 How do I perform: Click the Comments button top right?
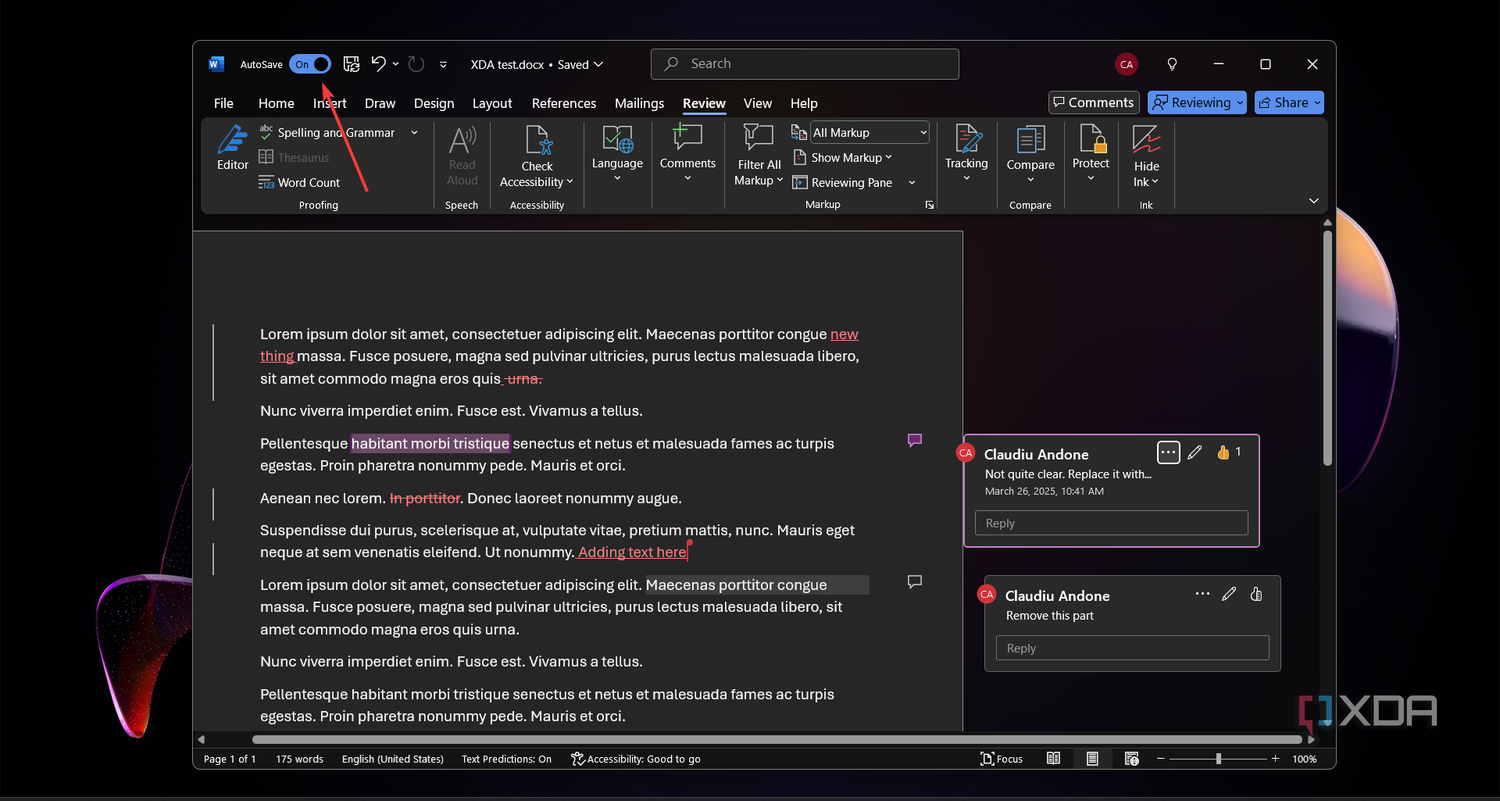(x=1092, y=102)
